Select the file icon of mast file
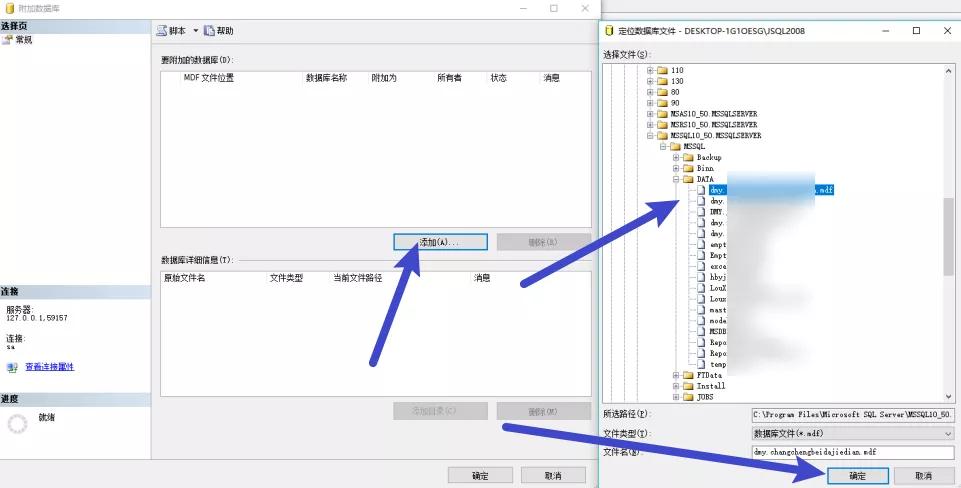Screen dimensions: 961x488 701,310
